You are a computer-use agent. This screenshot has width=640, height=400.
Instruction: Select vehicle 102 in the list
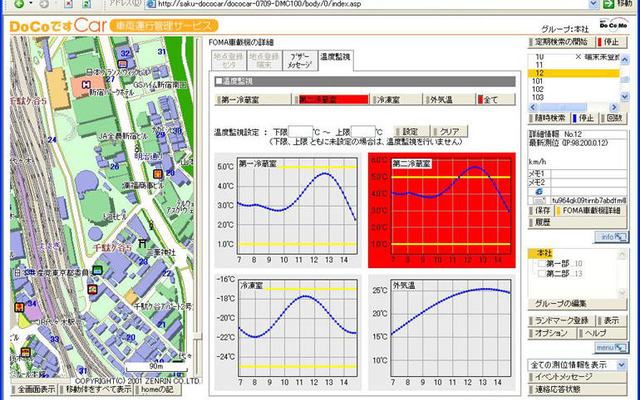click(573, 89)
